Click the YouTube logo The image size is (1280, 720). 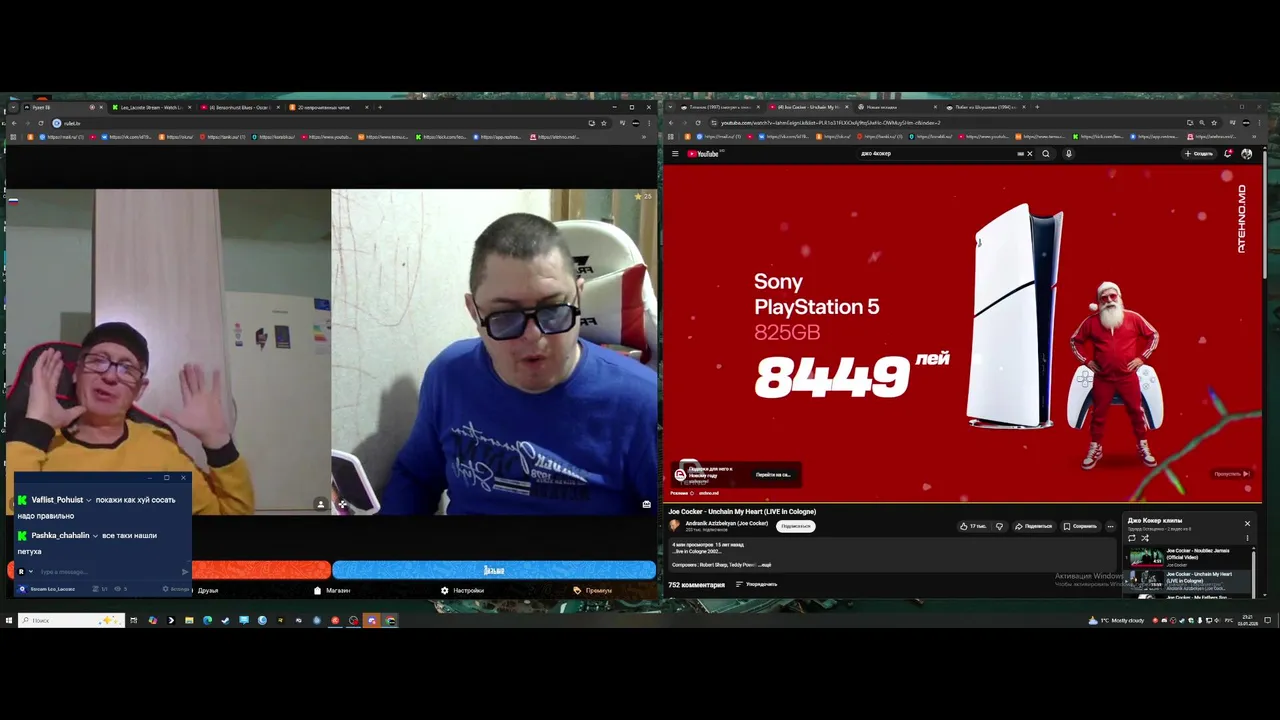[705, 154]
